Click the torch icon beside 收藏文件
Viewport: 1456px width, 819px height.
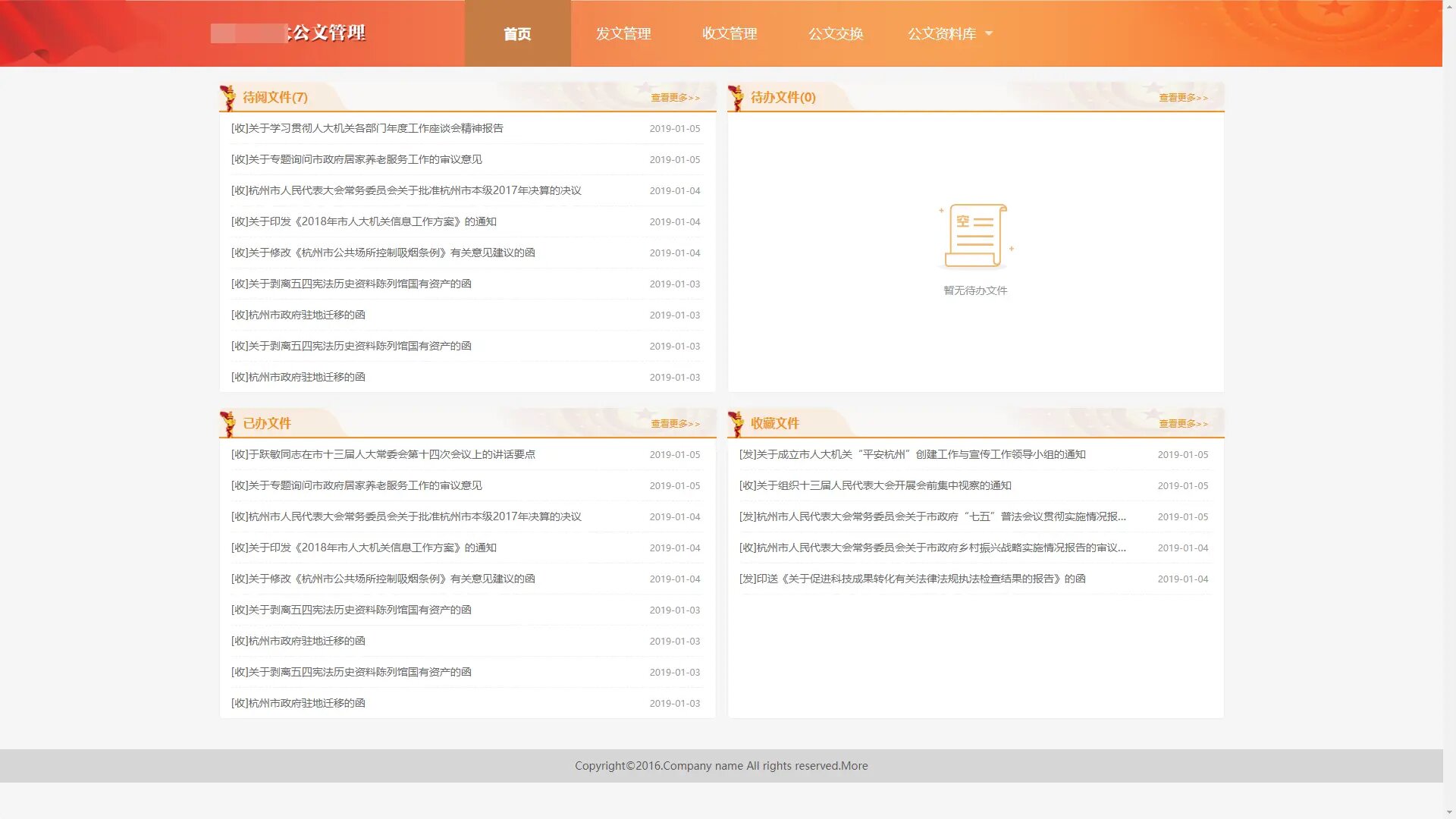(735, 424)
